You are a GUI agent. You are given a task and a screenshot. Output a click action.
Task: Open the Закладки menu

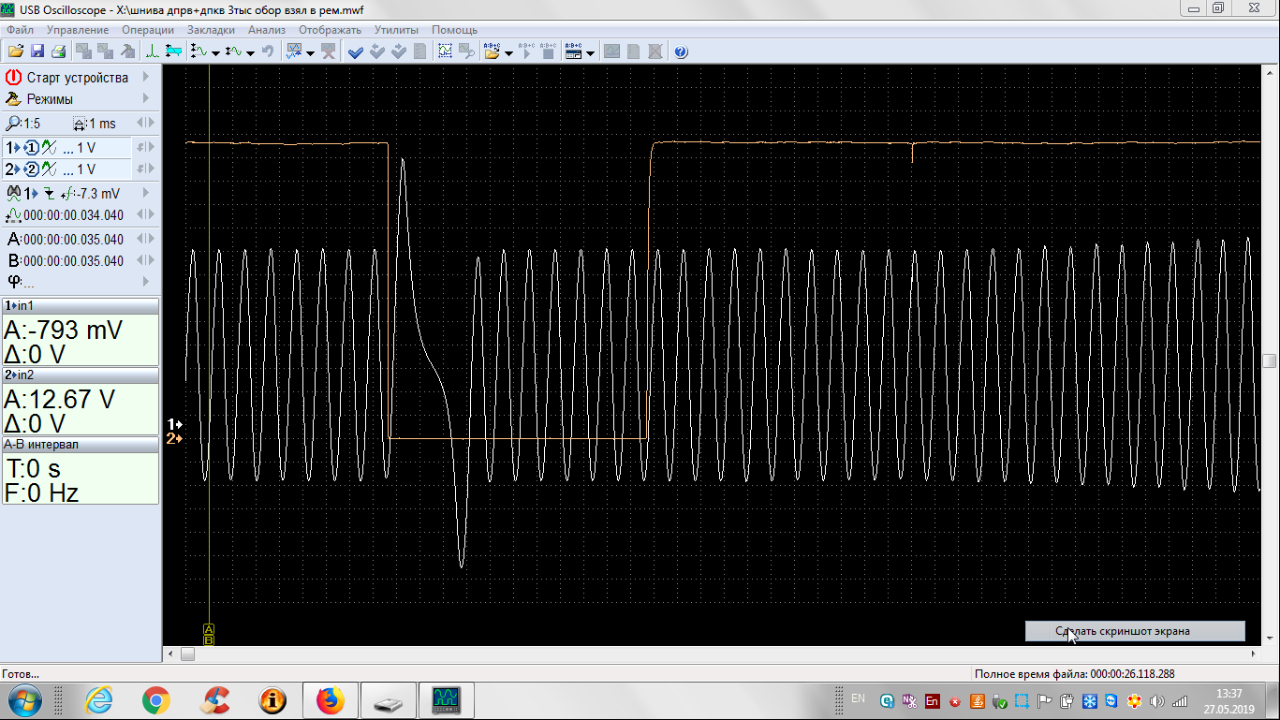(x=211, y=30)
